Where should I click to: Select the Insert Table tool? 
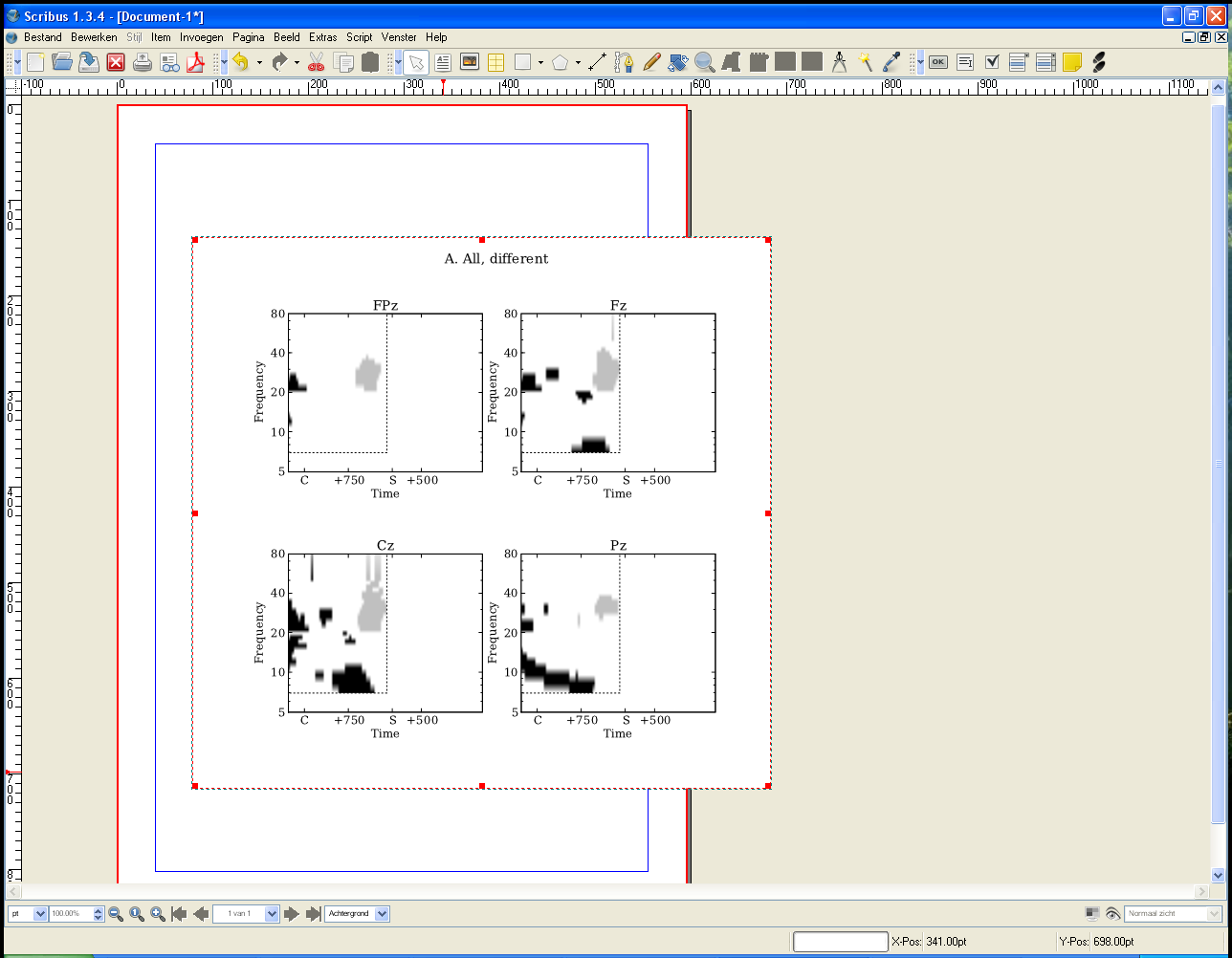[x=495, y=62]
